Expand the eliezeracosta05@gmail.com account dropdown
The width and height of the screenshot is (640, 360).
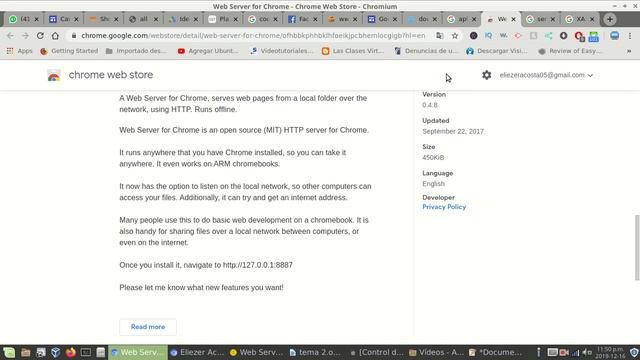546,75
